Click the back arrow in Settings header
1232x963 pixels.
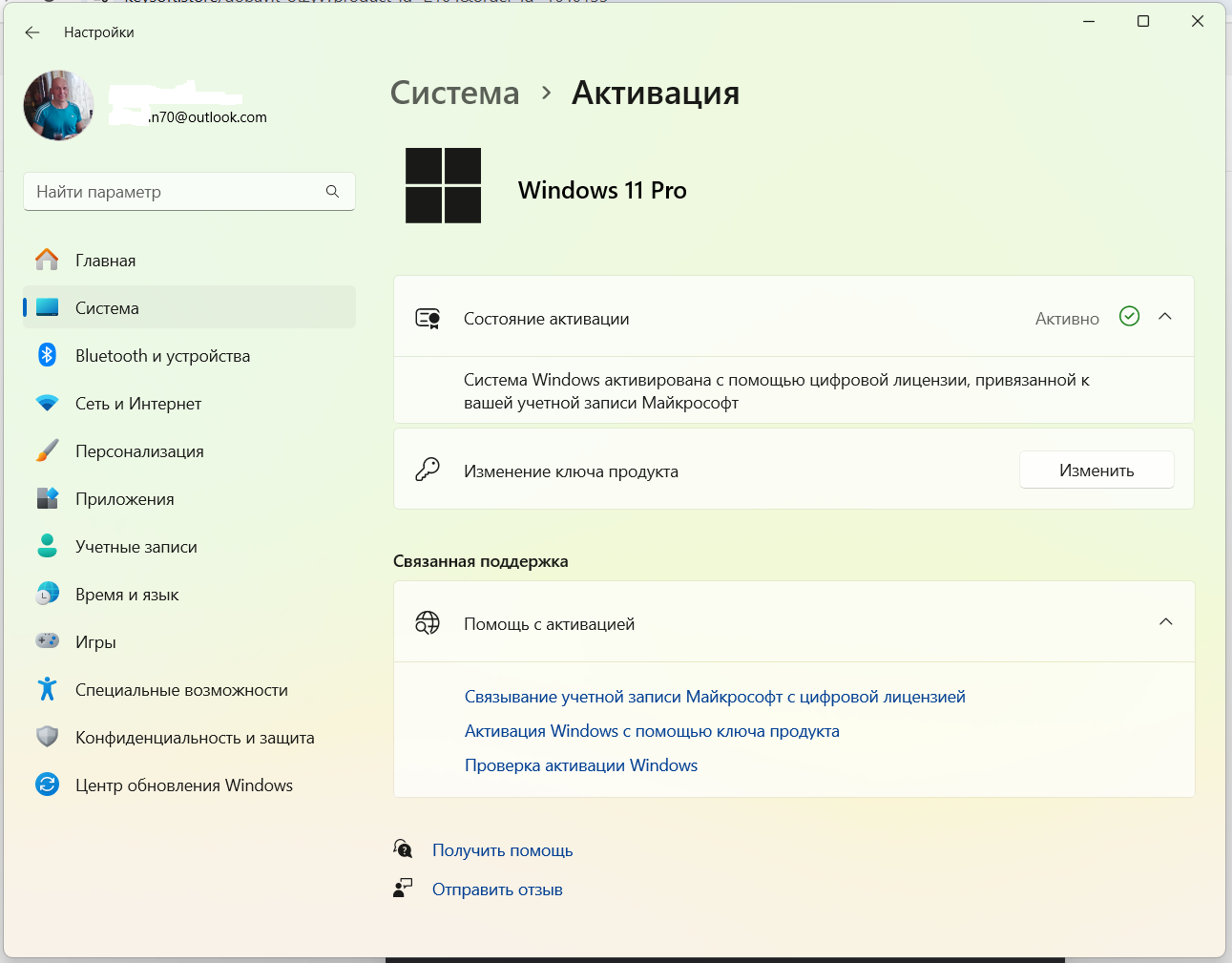tap(32, 32)
